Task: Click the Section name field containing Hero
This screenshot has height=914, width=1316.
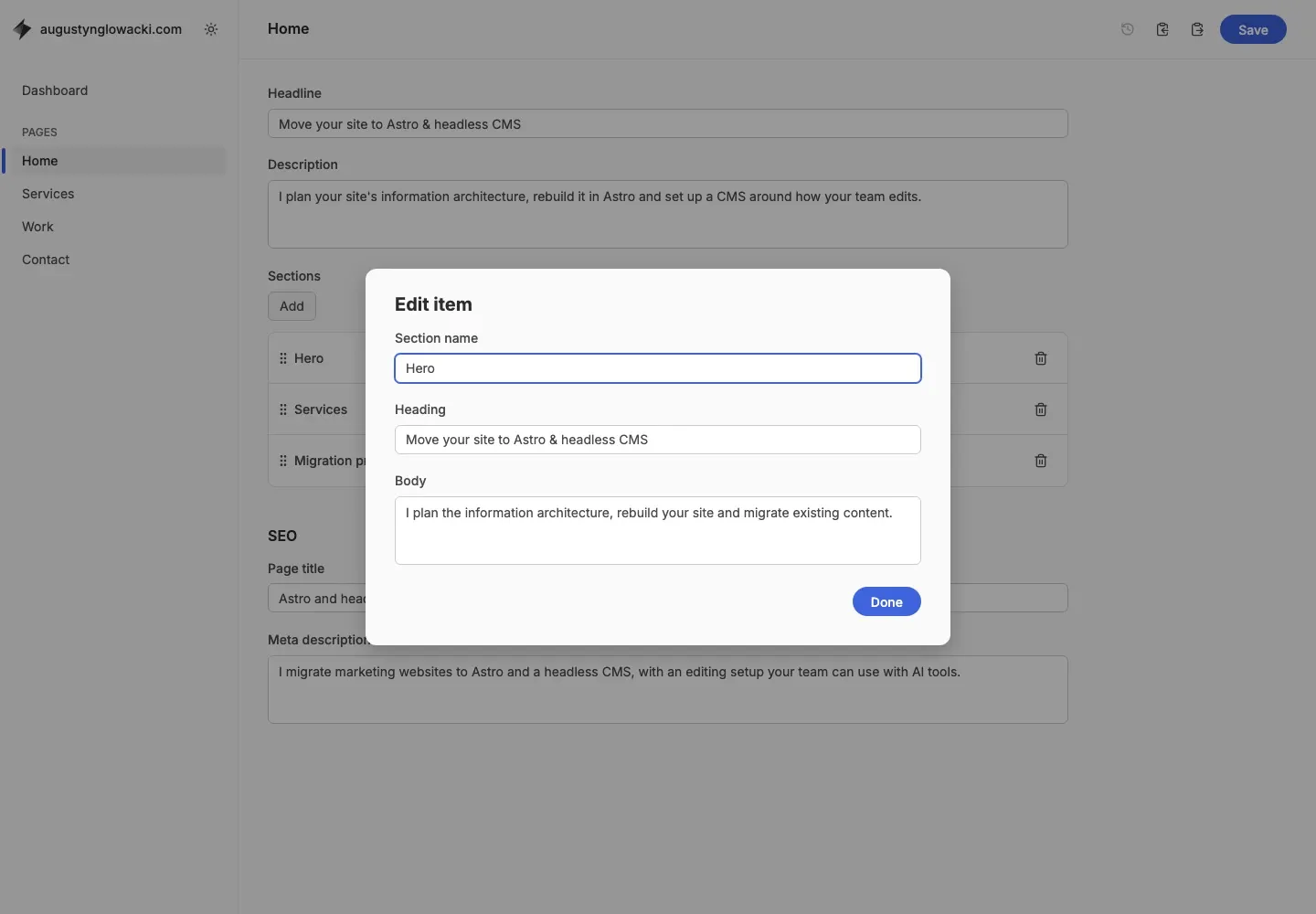Action: [658, 368]
